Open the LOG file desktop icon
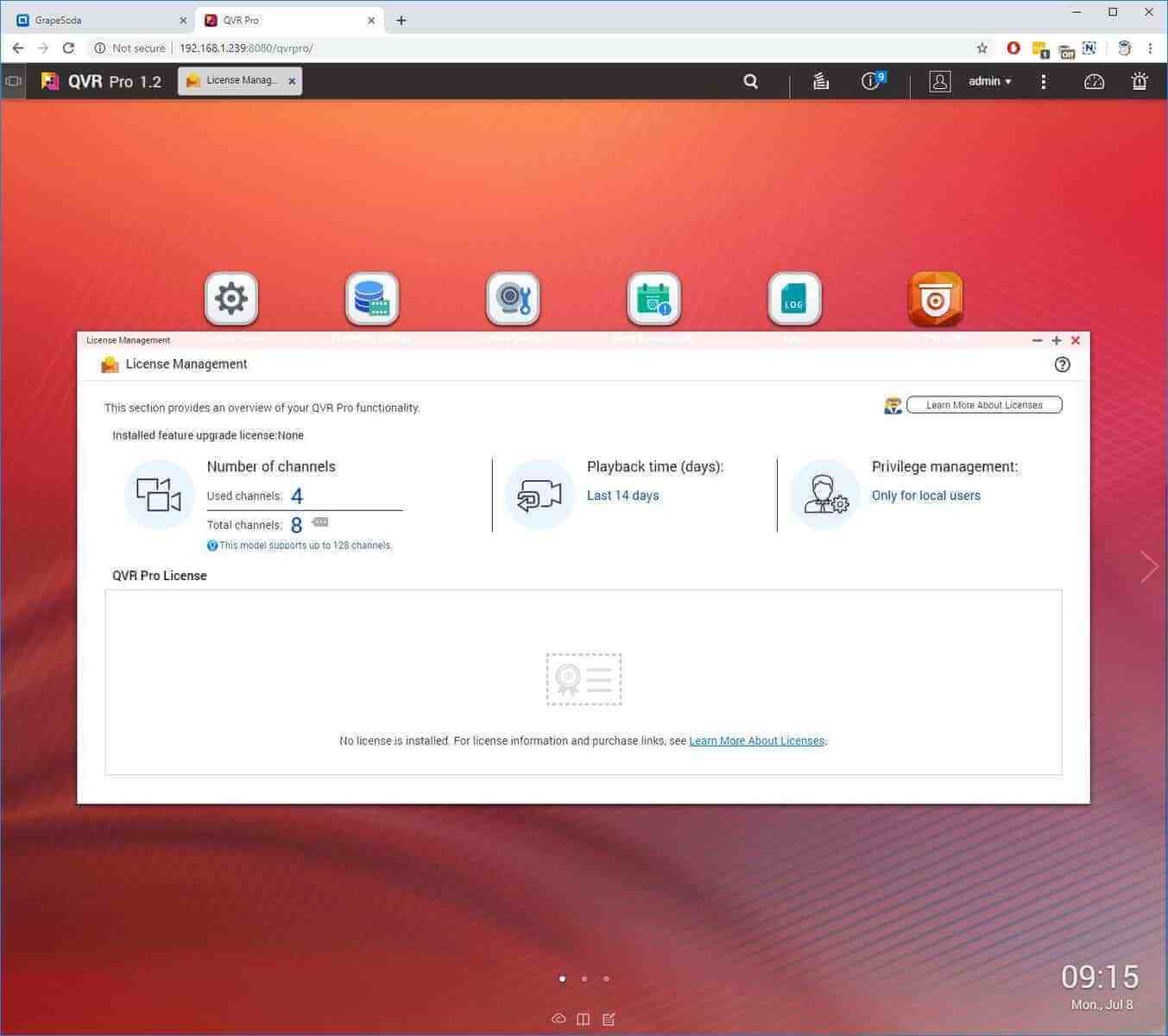 794,299
